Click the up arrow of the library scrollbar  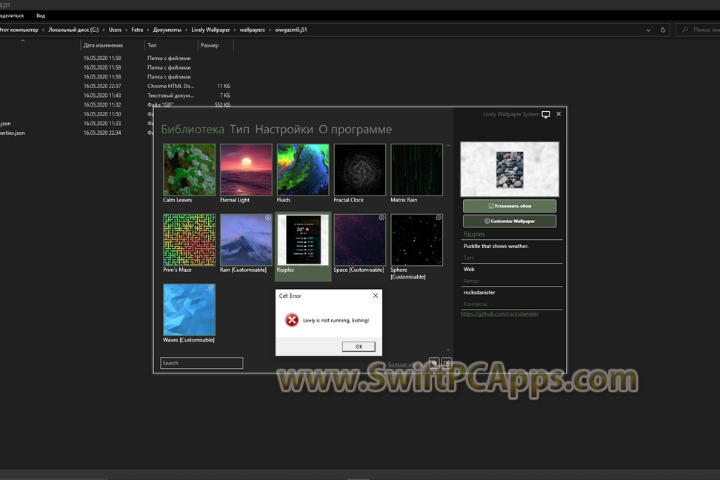[448, 146]
